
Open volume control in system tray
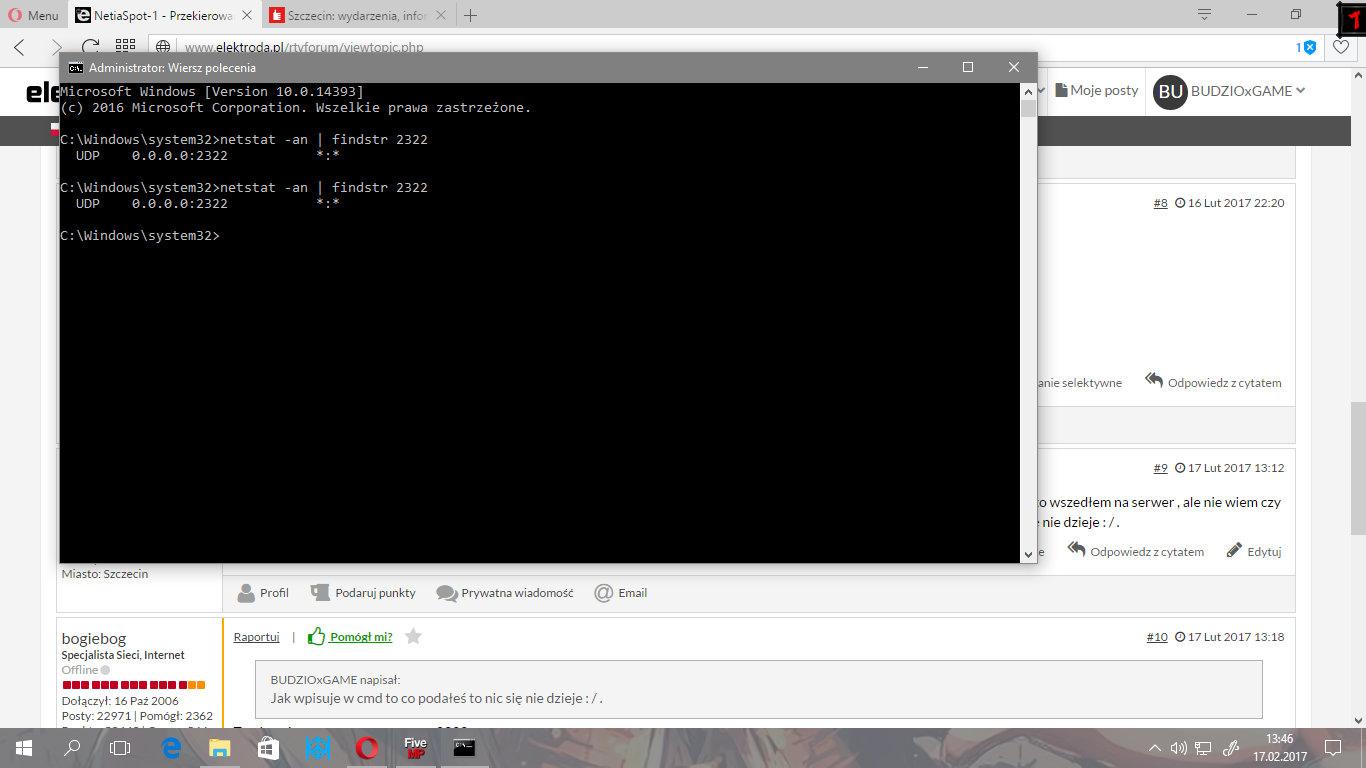point(1179,747)
